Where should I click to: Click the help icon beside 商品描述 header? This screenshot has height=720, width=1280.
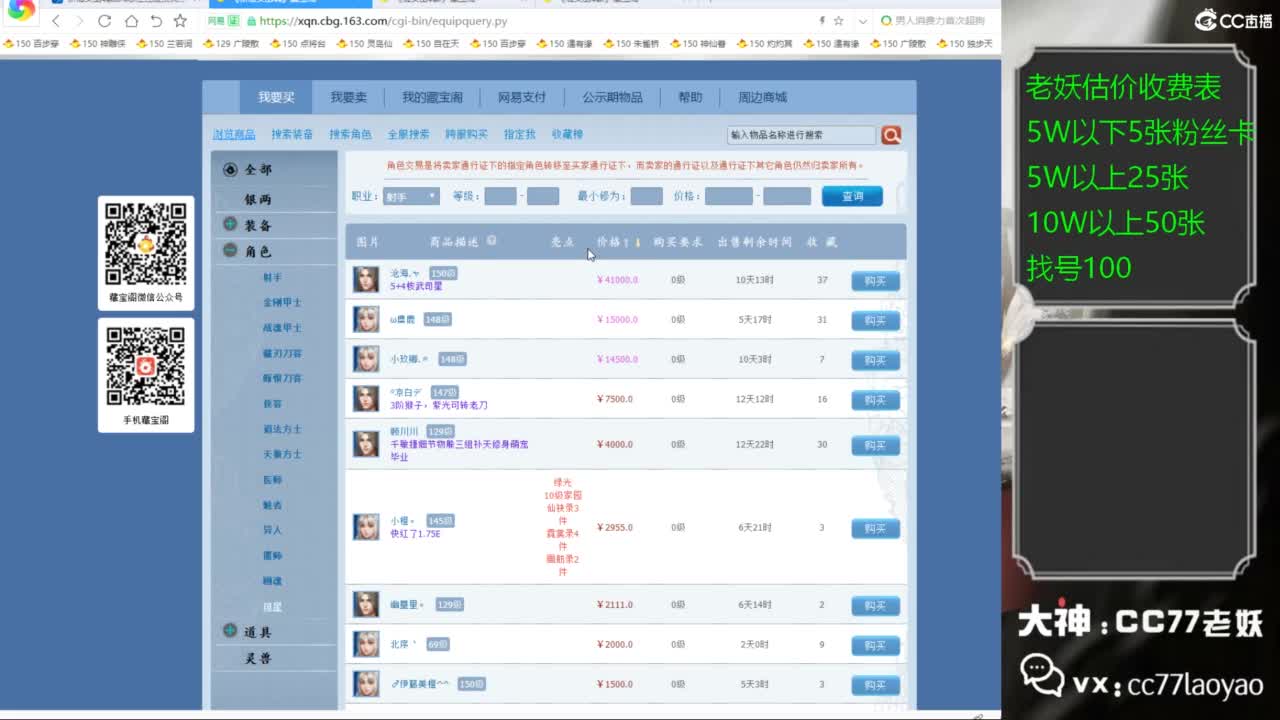click(x=492, y=241)
